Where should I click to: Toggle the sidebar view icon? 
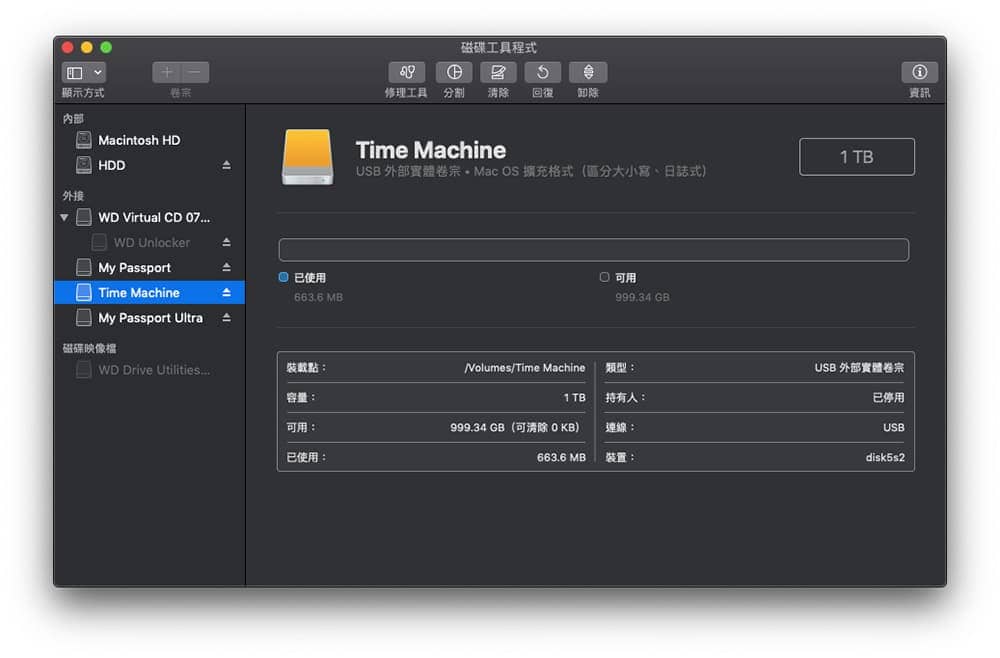coord(75,72)
